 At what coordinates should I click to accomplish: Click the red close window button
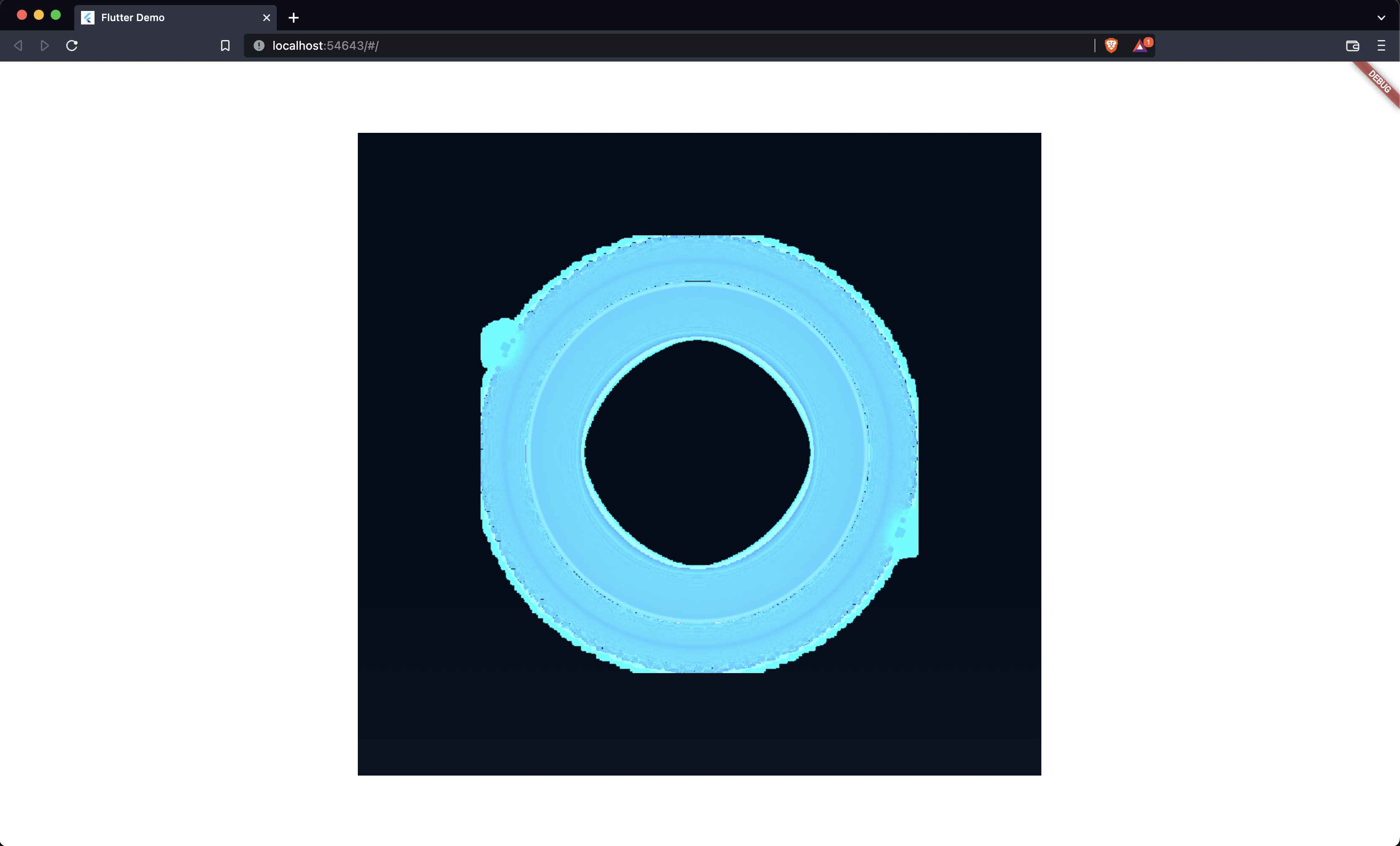click(22, 15)
